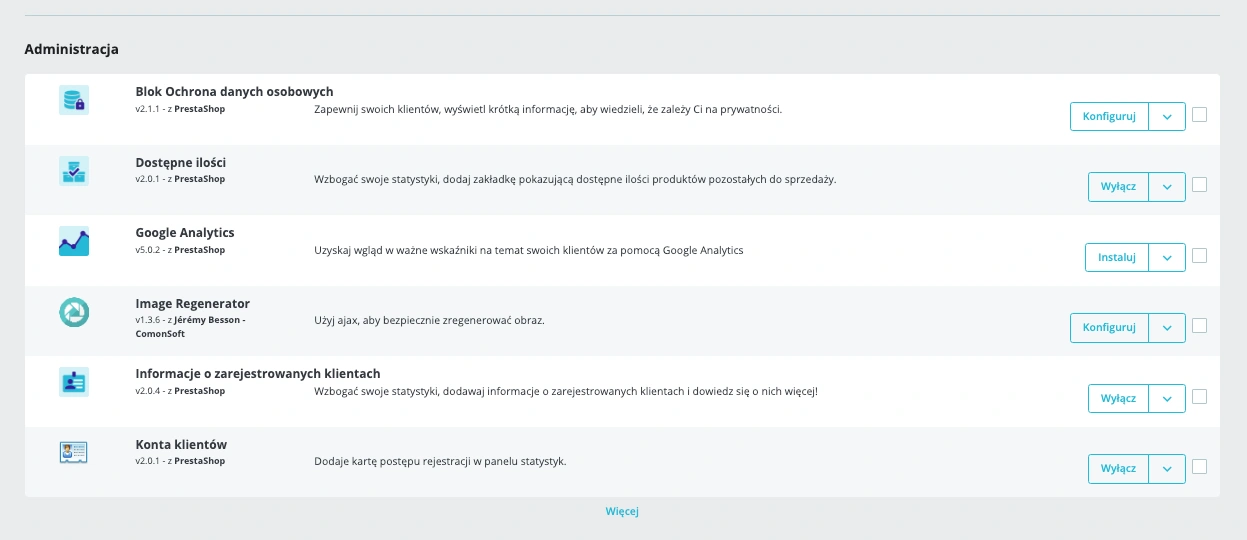Screen dimensions: 1247x540
Task: Click the Blok Ochrona danych osobowych module icon
Action: tap(74, 100)
